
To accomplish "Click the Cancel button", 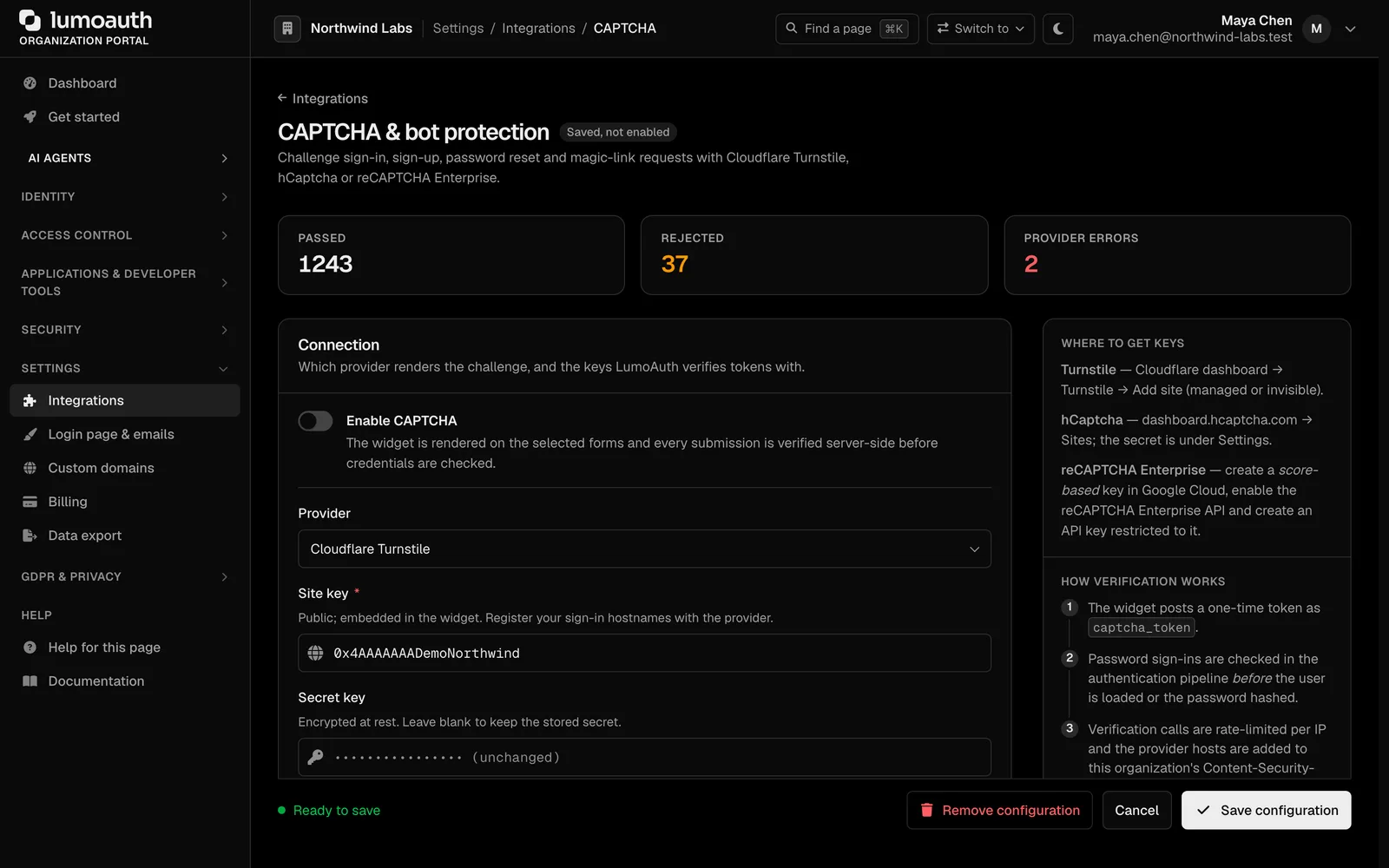I will (1136, 810).
